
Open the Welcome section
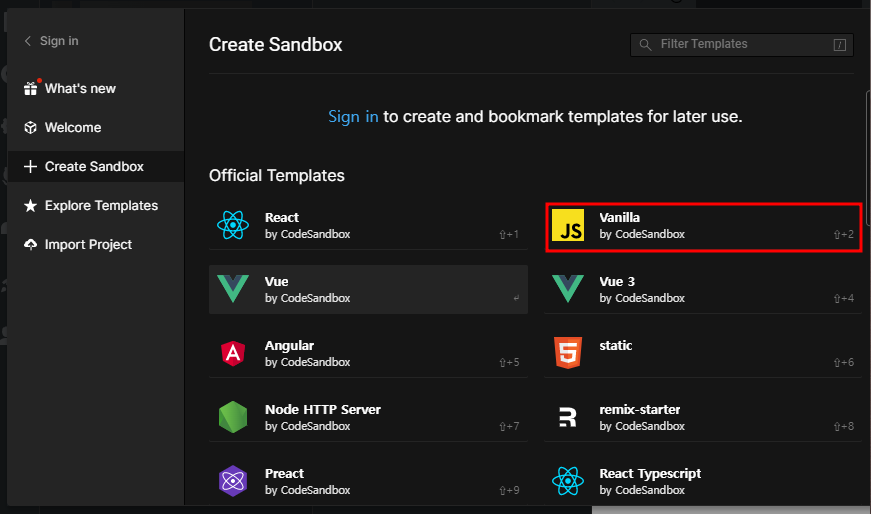click(96, 127)
